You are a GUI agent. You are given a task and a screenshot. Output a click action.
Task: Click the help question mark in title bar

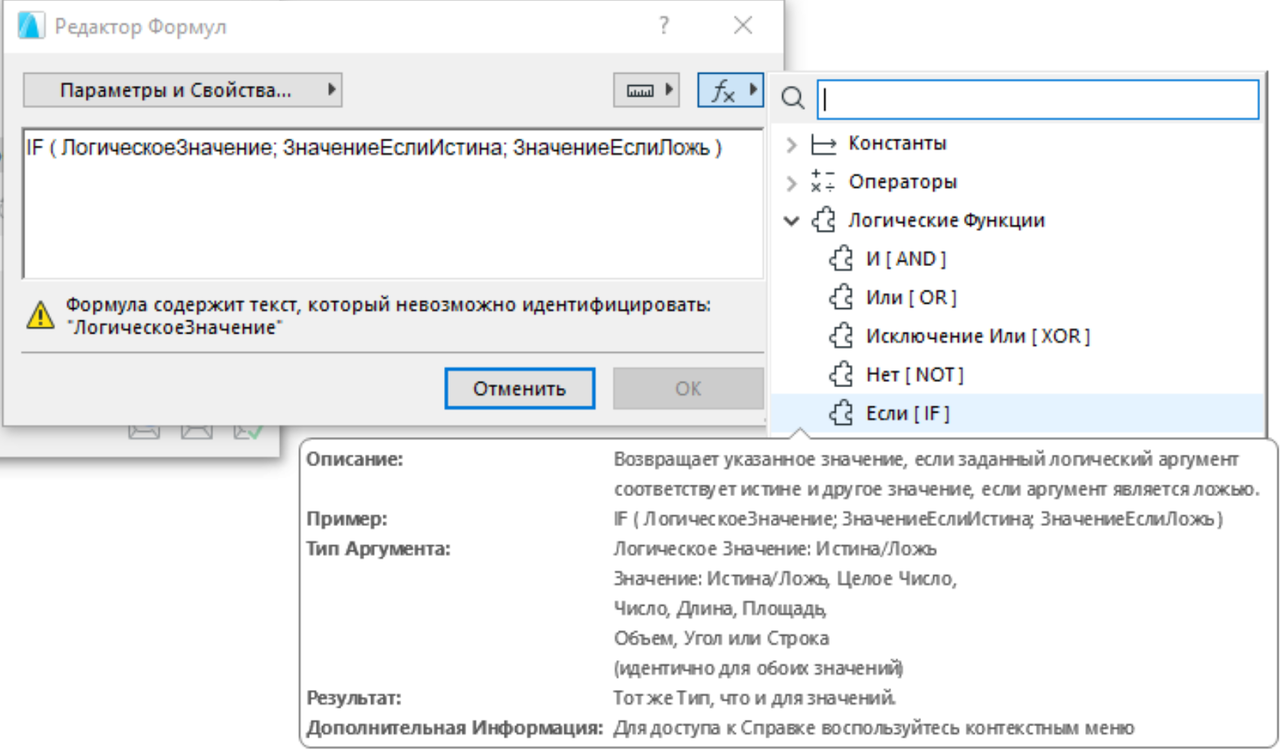[x=664, y=26]
